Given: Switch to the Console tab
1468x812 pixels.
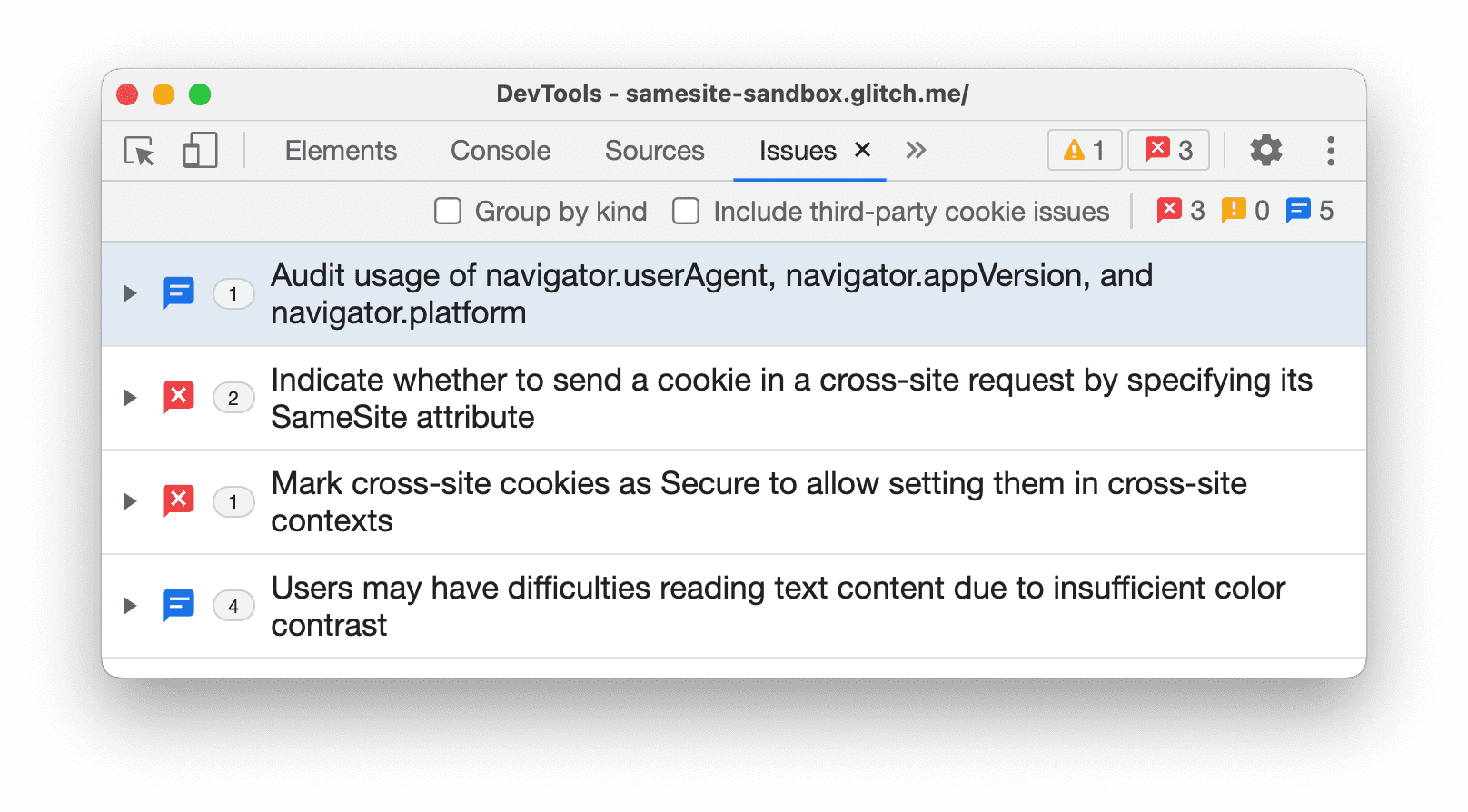Looking at the screenshot, I should [x=500, y=150].
